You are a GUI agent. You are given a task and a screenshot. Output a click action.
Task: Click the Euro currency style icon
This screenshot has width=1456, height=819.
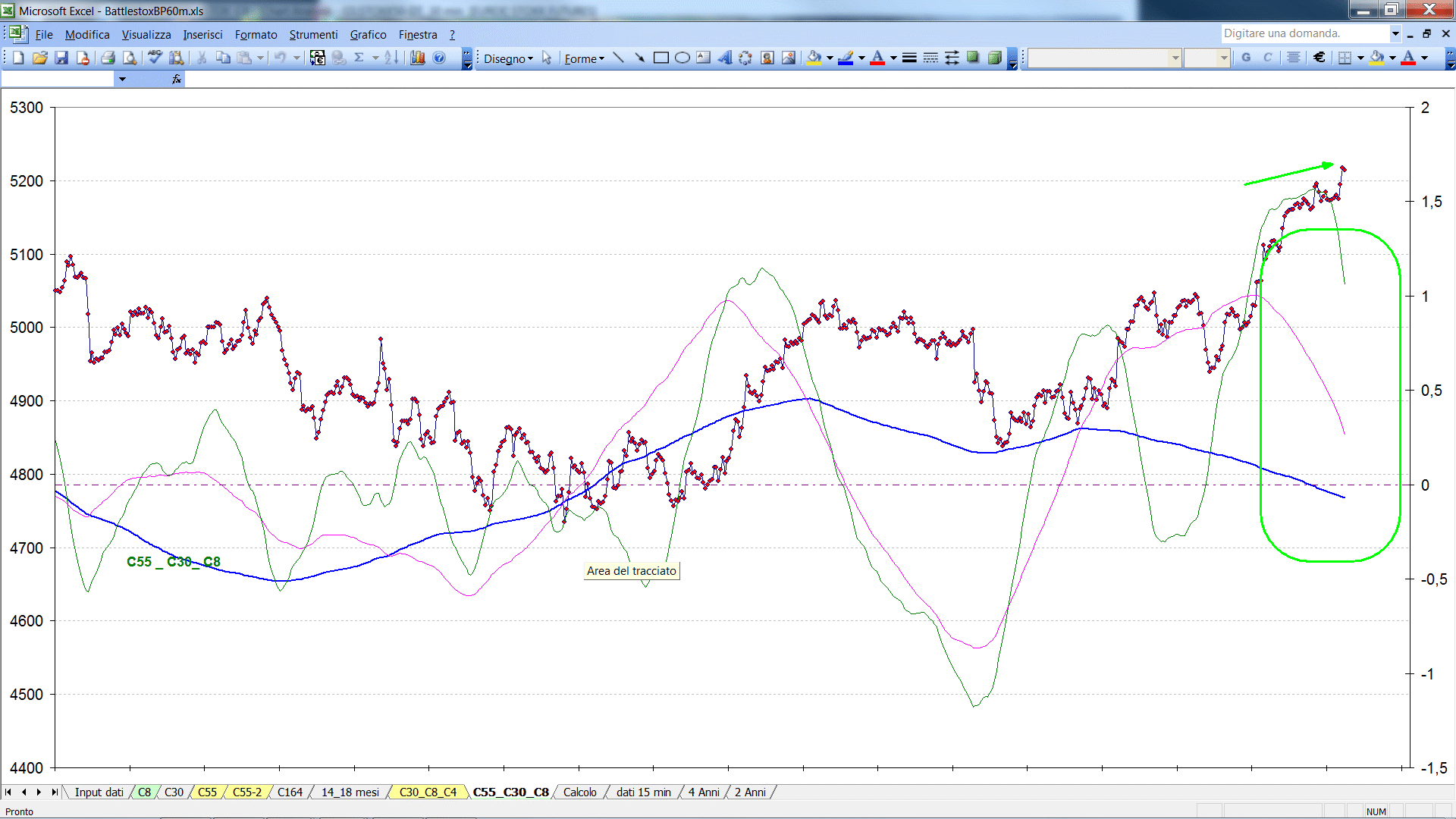[x=1319, y=58]
